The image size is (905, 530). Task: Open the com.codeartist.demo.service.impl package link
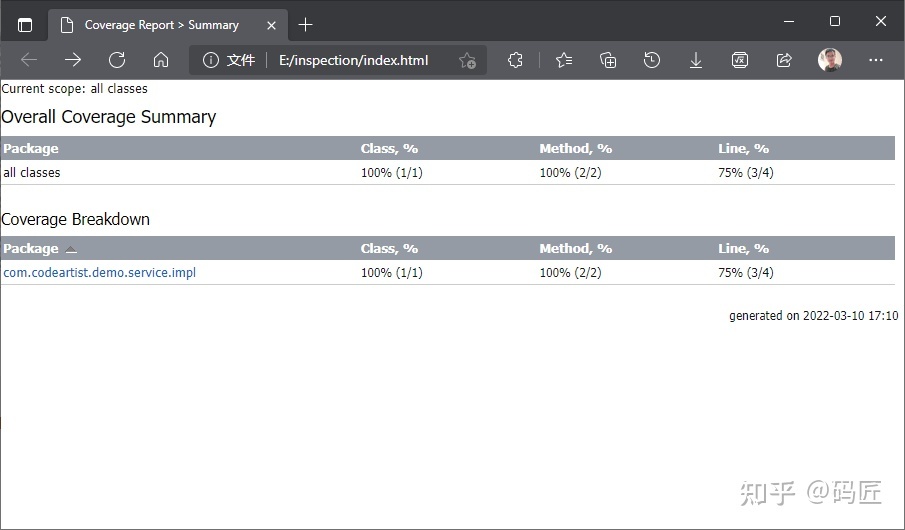pyautogui.click(x=99, y=273)
